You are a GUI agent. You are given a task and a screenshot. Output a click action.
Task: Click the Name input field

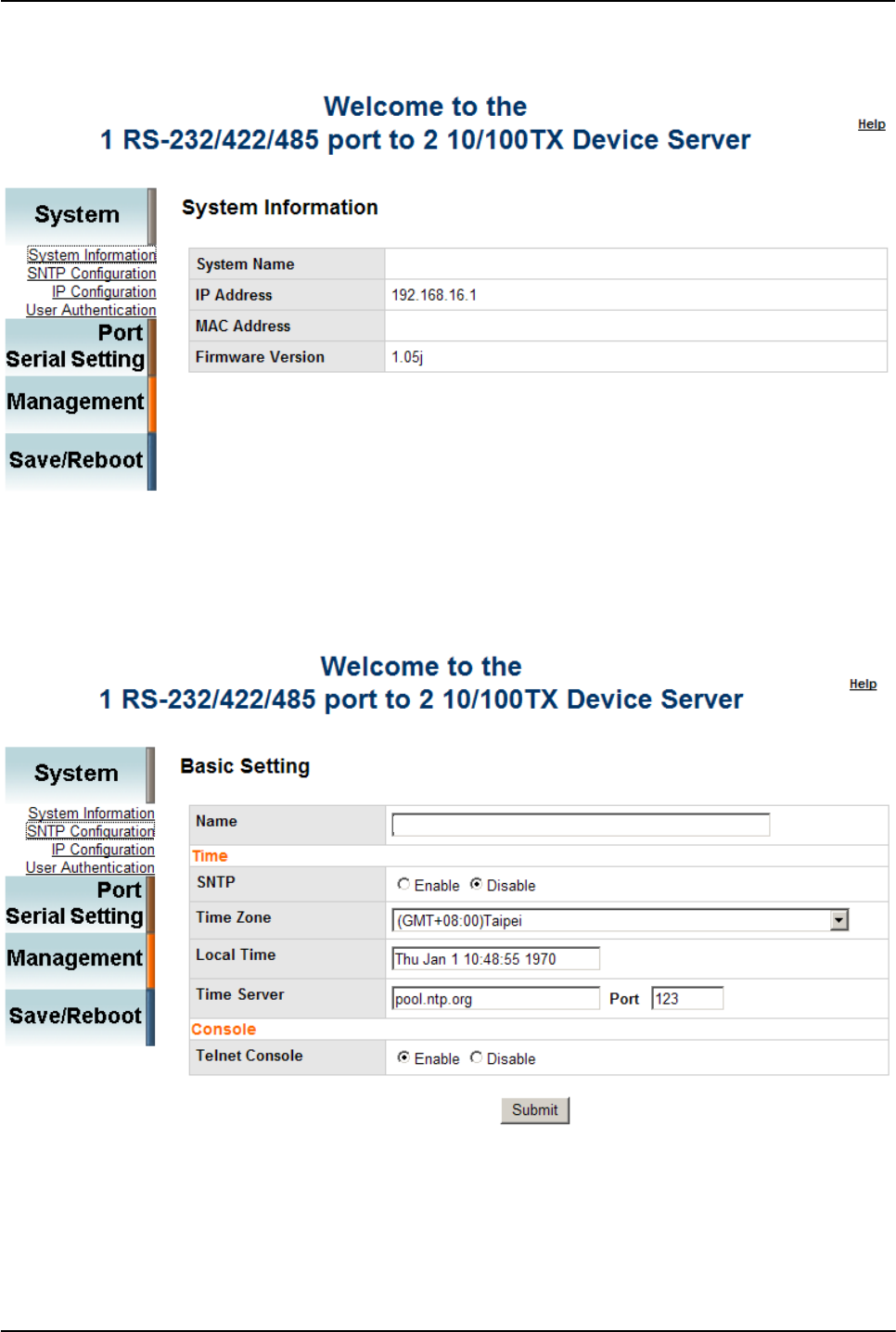[x=581, y=825]
